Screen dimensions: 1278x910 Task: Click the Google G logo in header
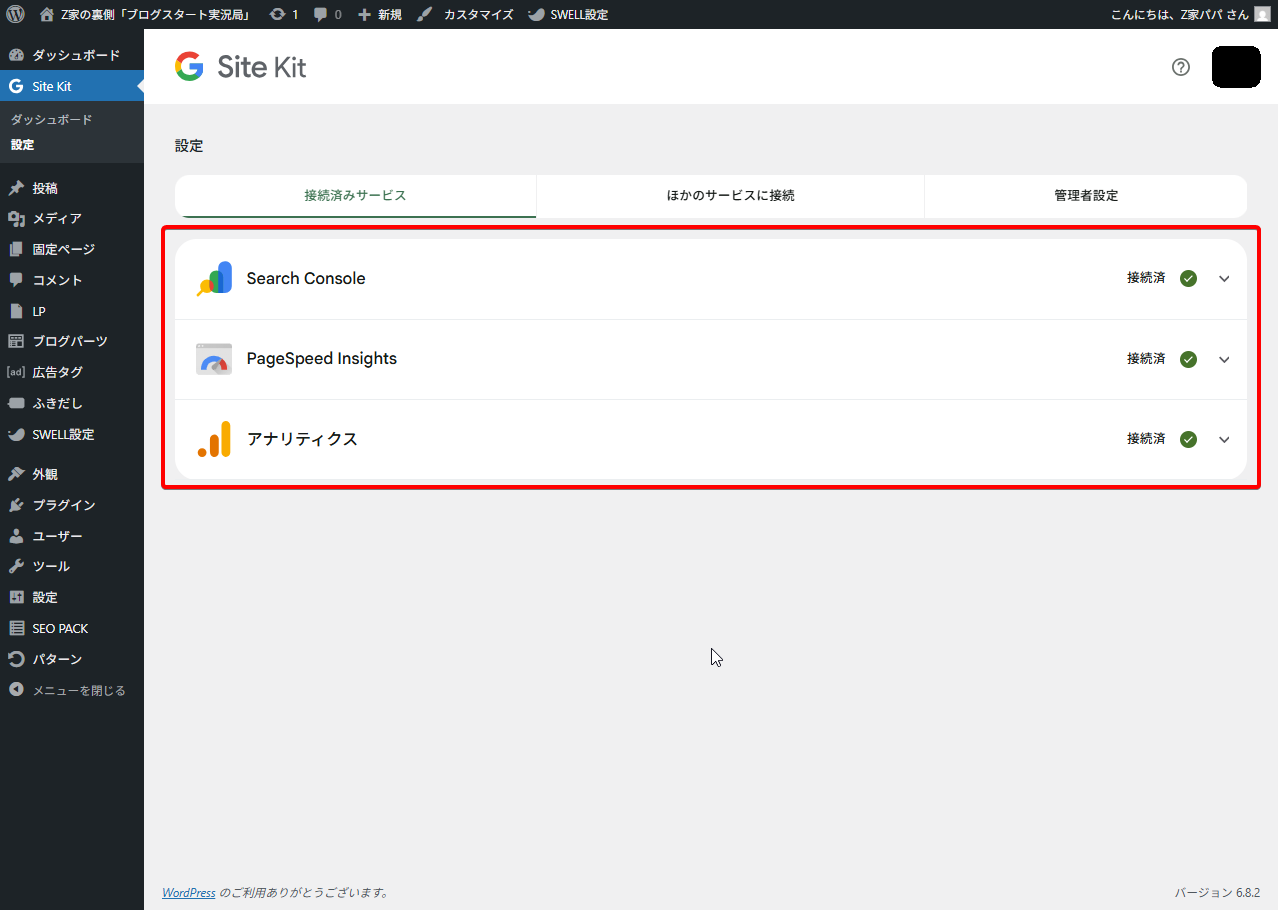pyautogui.click(x=189, y=67)
